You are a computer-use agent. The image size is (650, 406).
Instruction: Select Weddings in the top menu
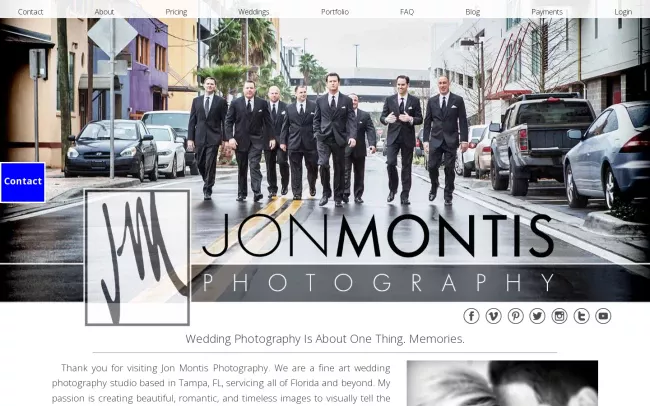tap(254, 12)
